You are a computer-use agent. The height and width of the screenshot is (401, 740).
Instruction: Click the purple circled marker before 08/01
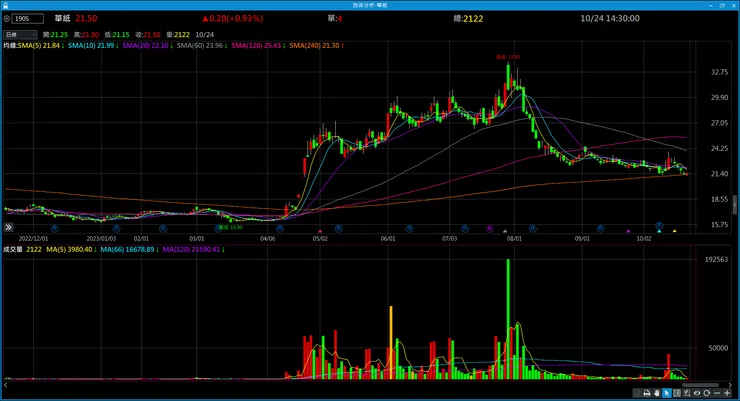pos(489,228)
